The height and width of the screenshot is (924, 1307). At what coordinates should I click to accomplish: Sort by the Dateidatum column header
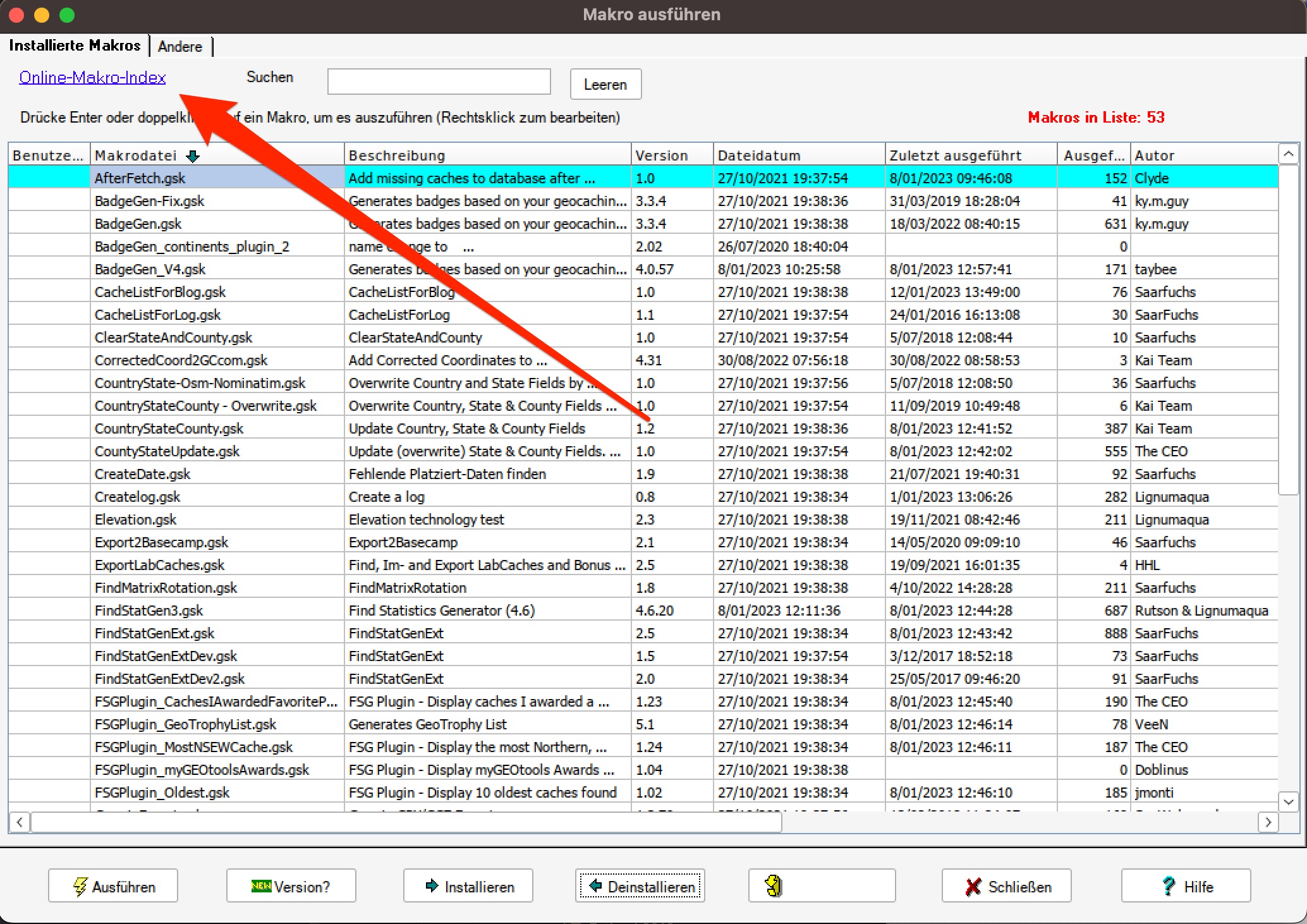[799, 155]
